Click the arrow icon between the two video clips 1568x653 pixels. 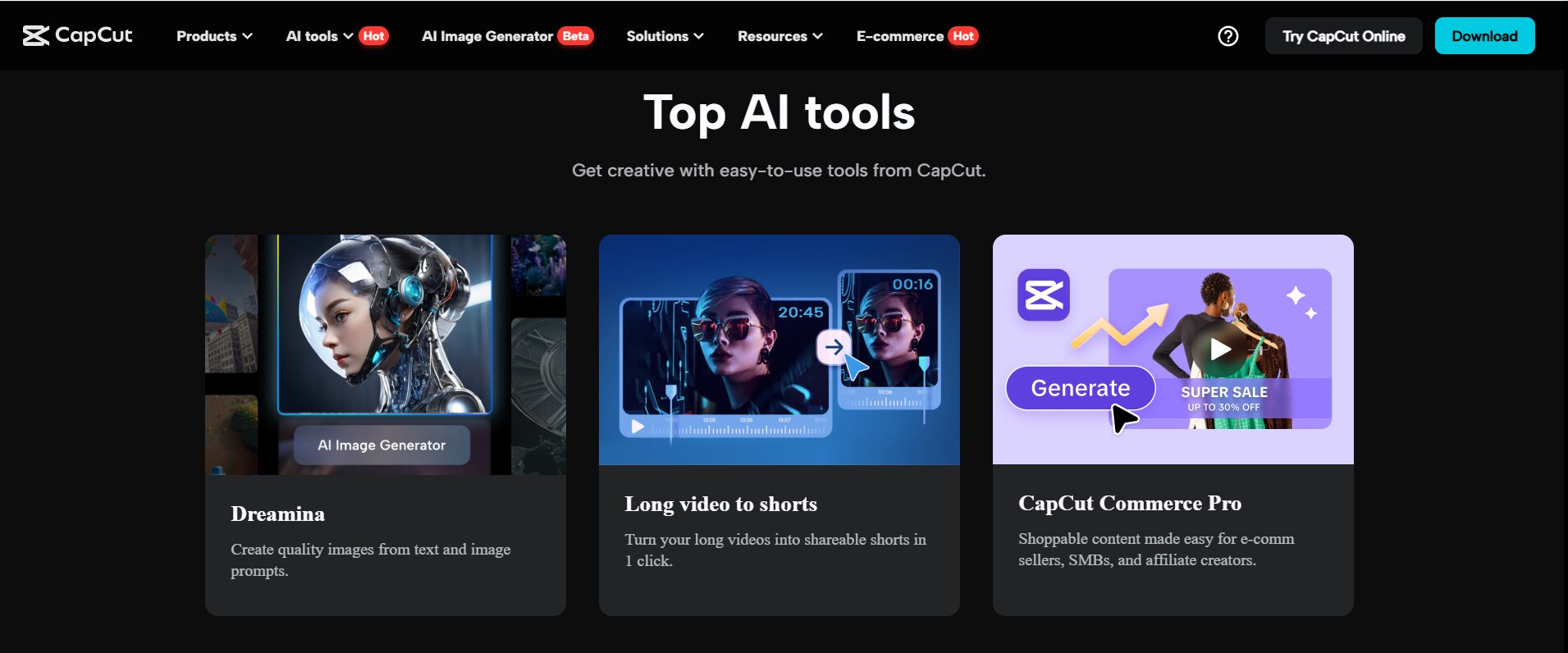[x=834, y=347]
